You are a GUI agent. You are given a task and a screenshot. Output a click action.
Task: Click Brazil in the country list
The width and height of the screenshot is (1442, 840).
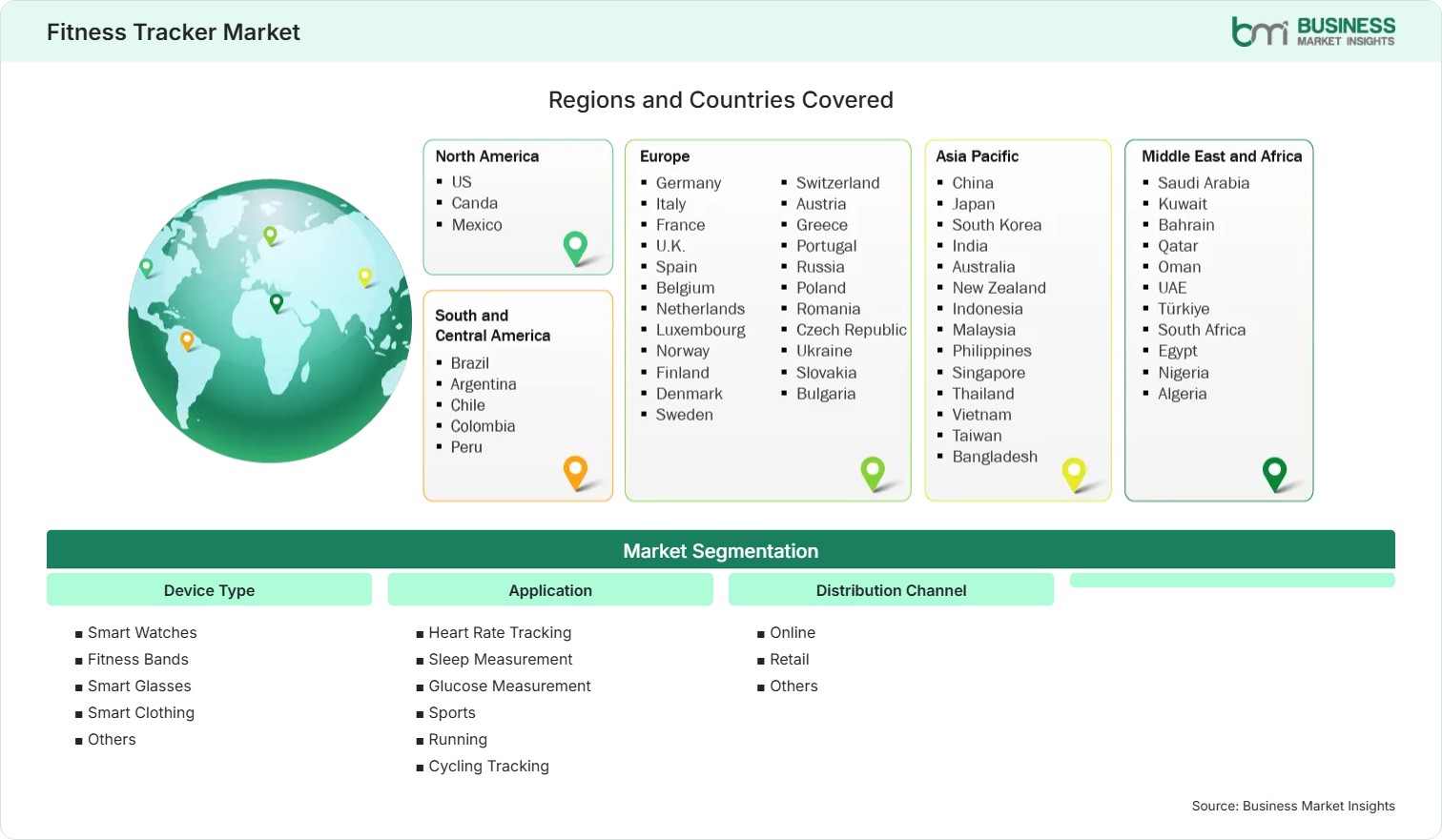pyautogui.click(x=470, y=363)
